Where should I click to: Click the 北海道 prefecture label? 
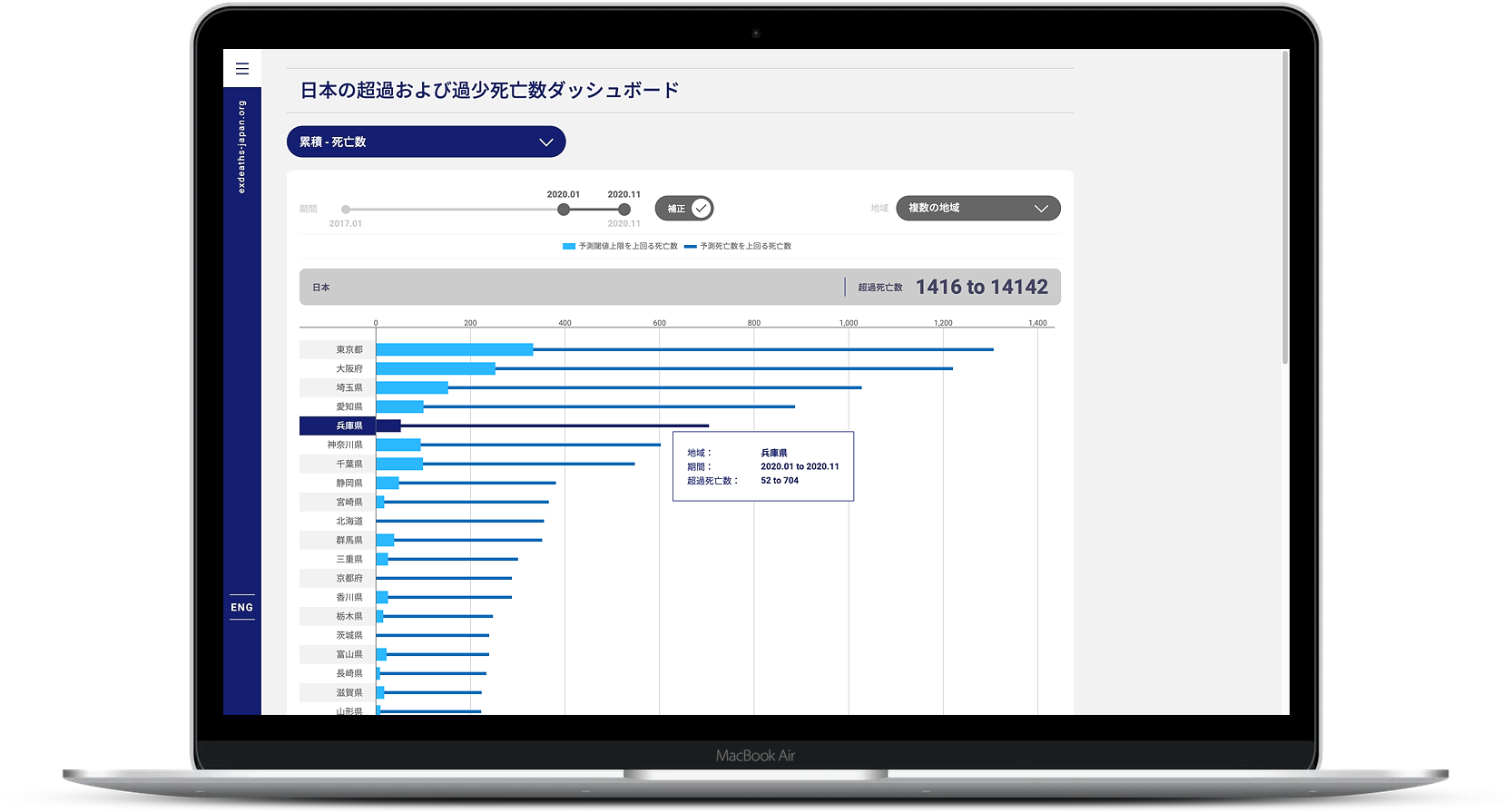[x=349, y=521]
